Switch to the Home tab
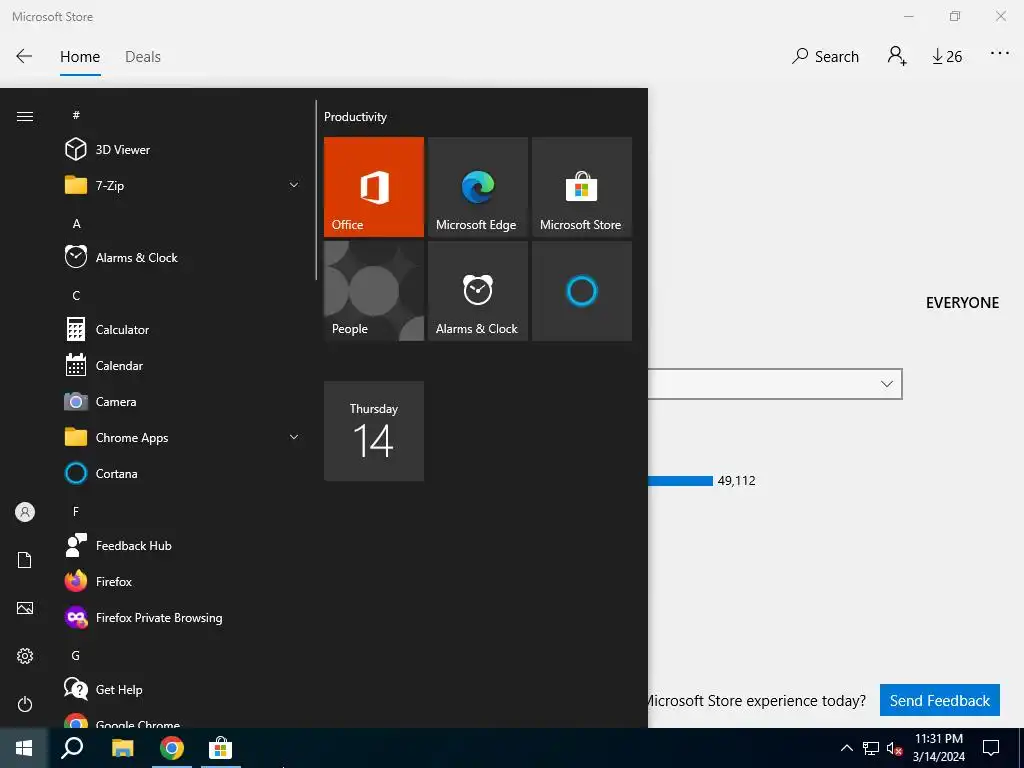Viewport: 1024px width, 768px height. 80,57
